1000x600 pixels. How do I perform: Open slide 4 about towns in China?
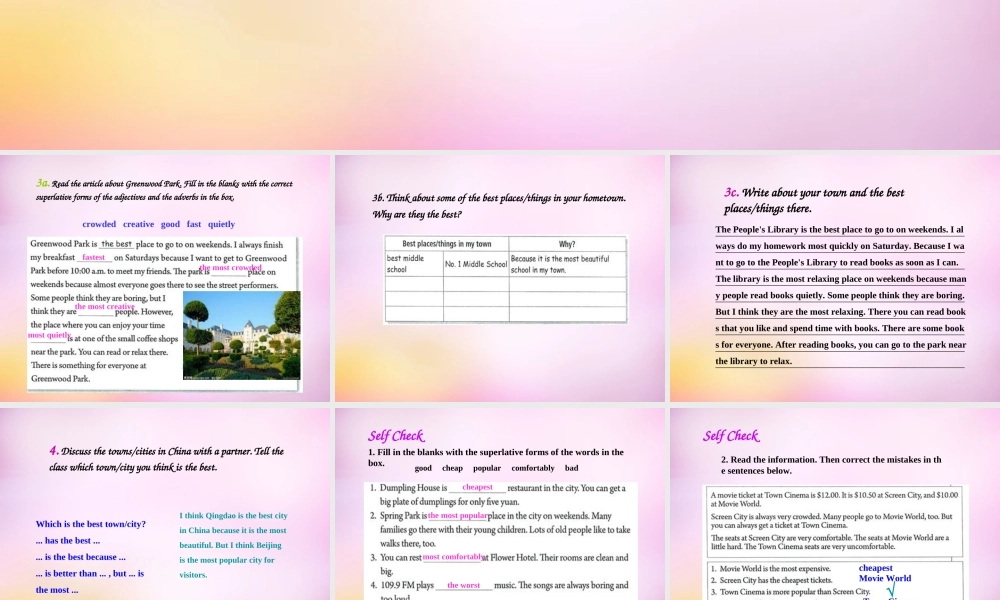[165, 504]
